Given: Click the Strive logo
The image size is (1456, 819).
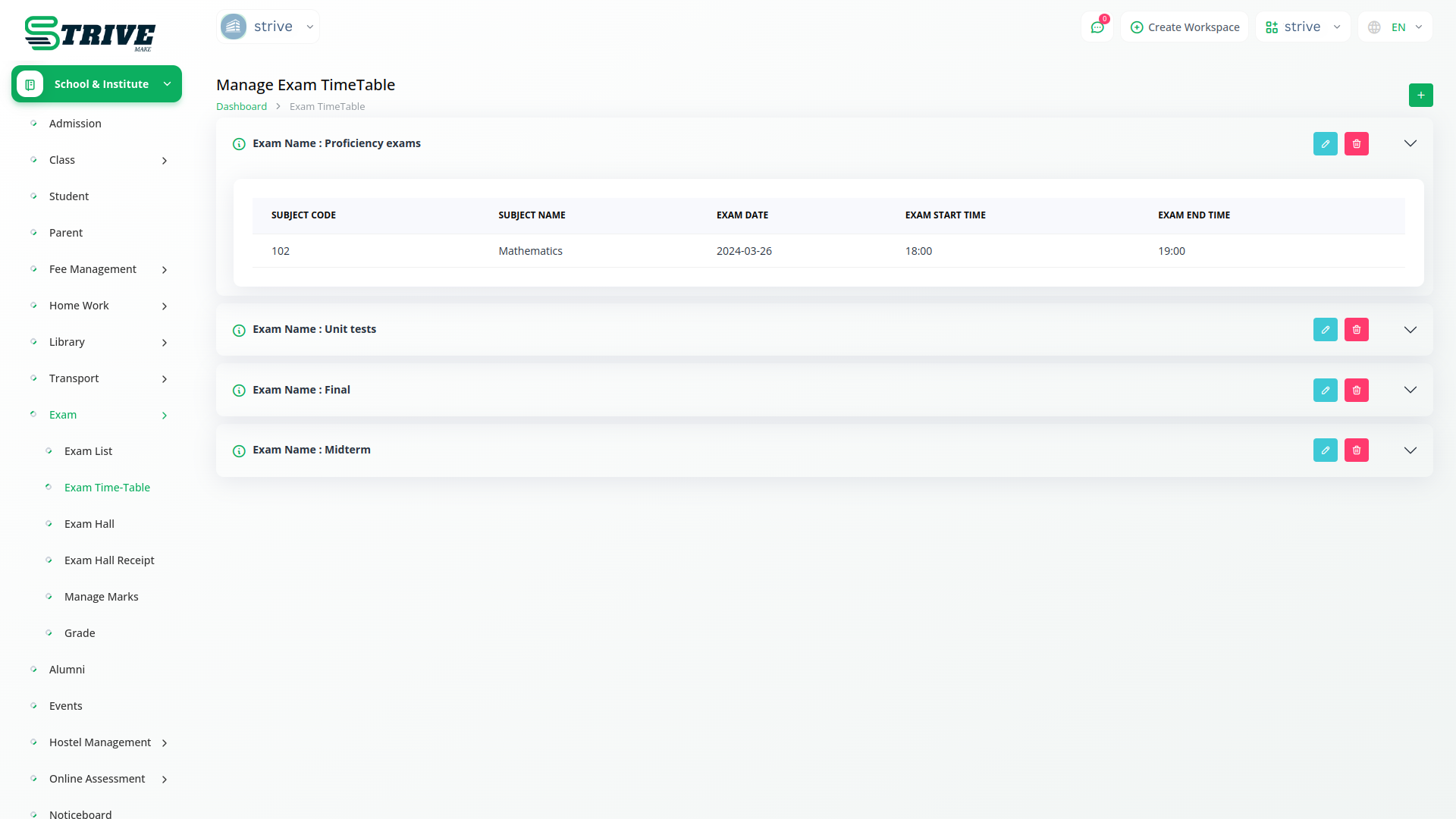Looking at the screenshot, I should (89, 33).
